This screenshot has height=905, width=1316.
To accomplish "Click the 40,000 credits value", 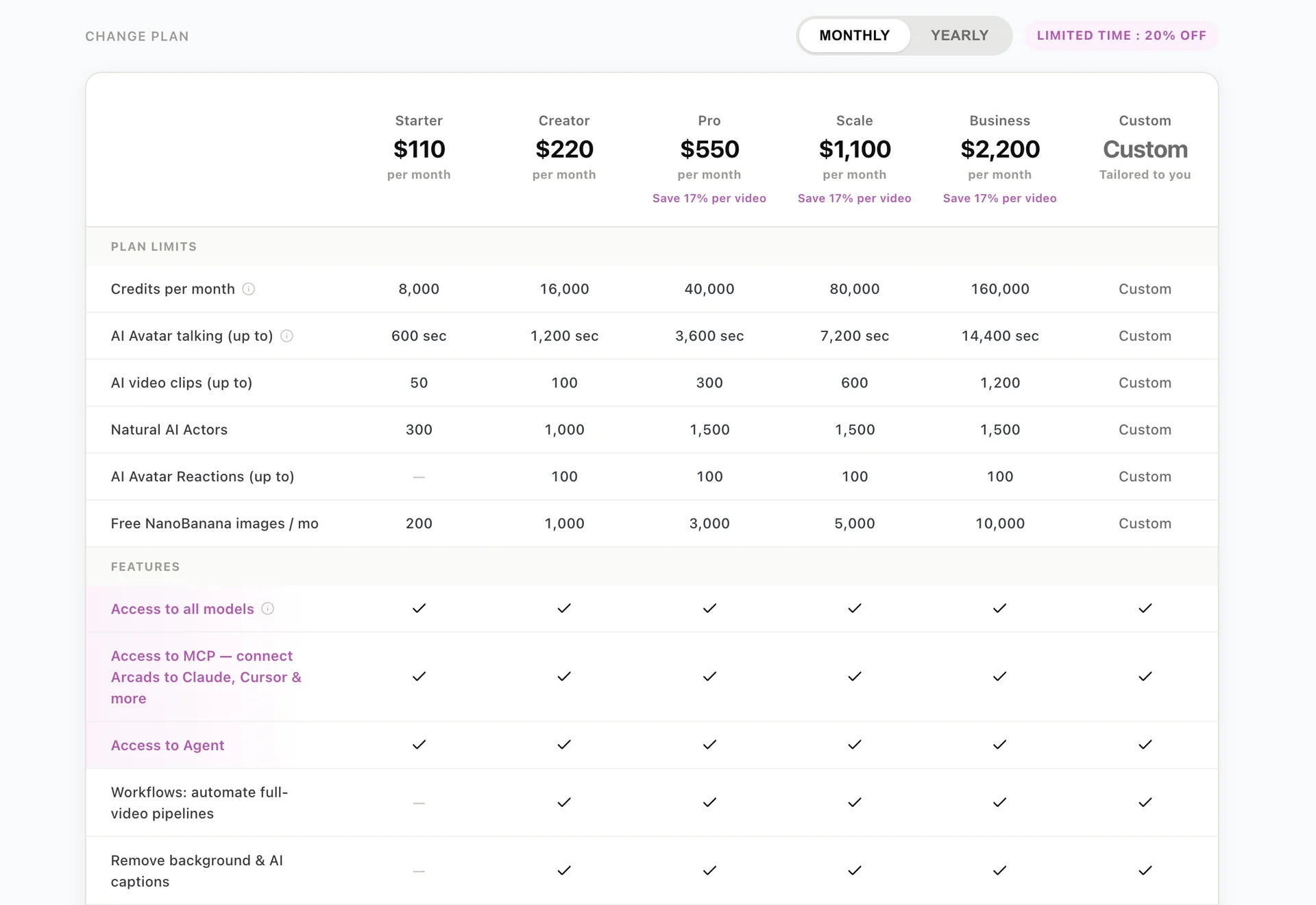I will coord(709,289).
